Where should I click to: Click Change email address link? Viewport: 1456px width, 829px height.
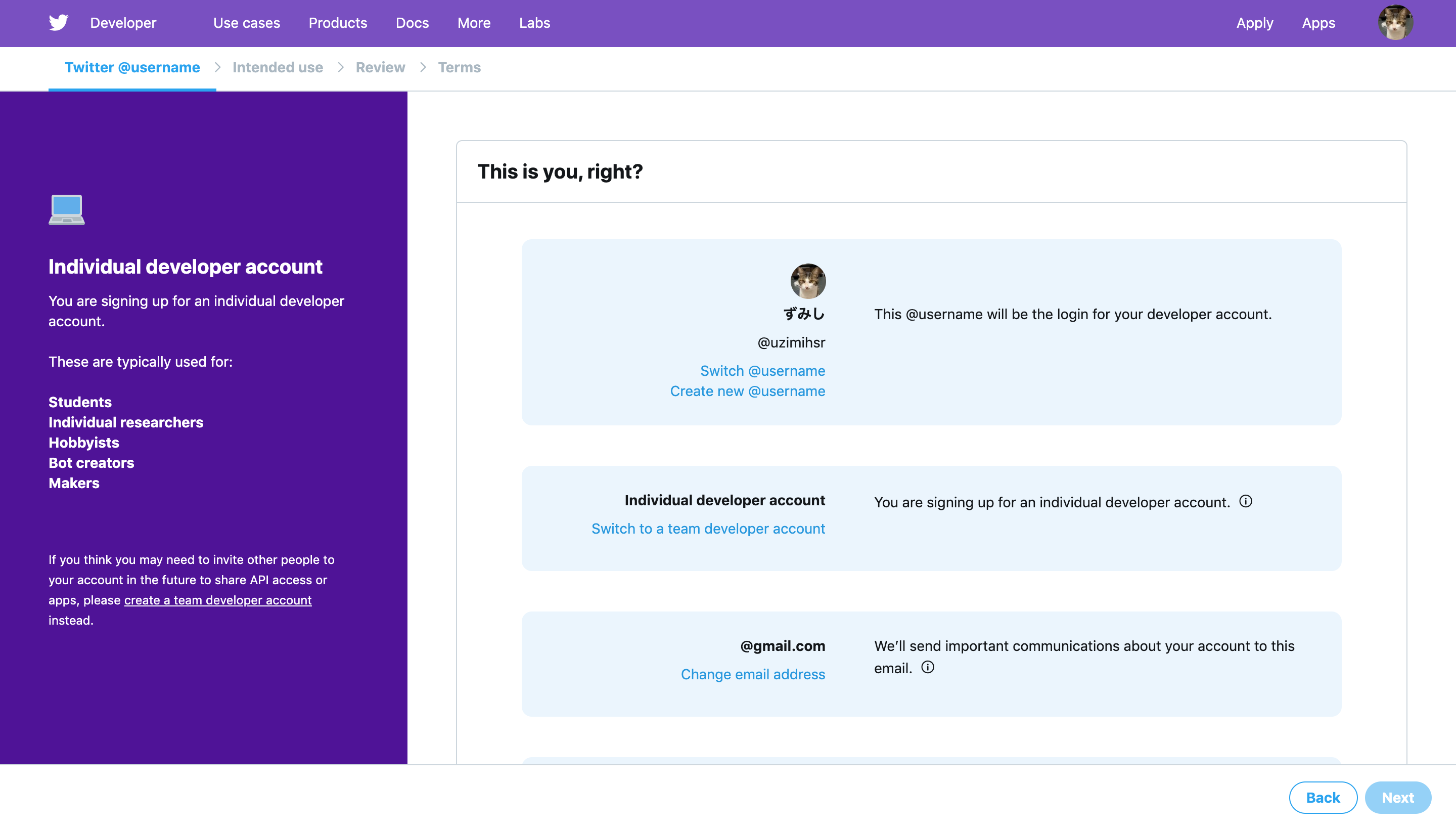(753, 674)
